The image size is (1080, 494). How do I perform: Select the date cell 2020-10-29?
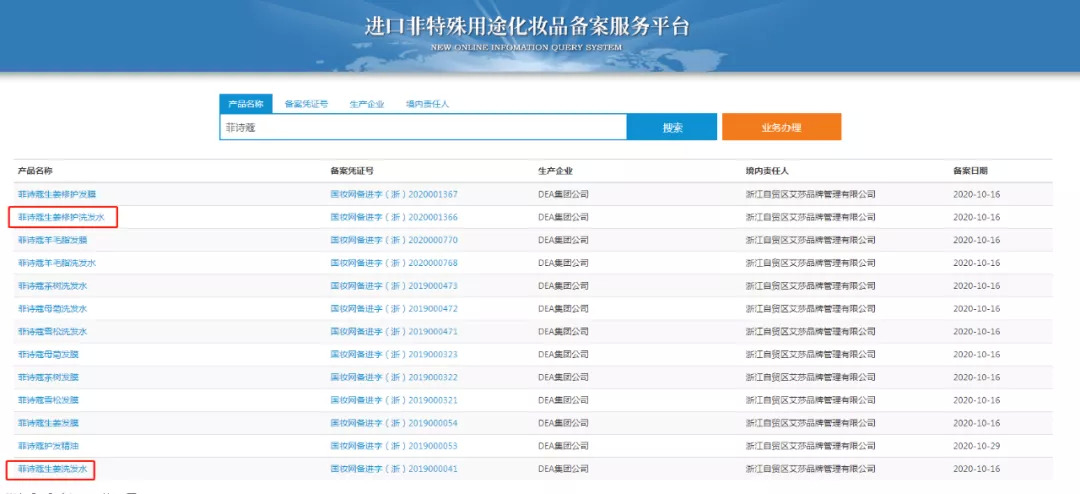point(976,446)
